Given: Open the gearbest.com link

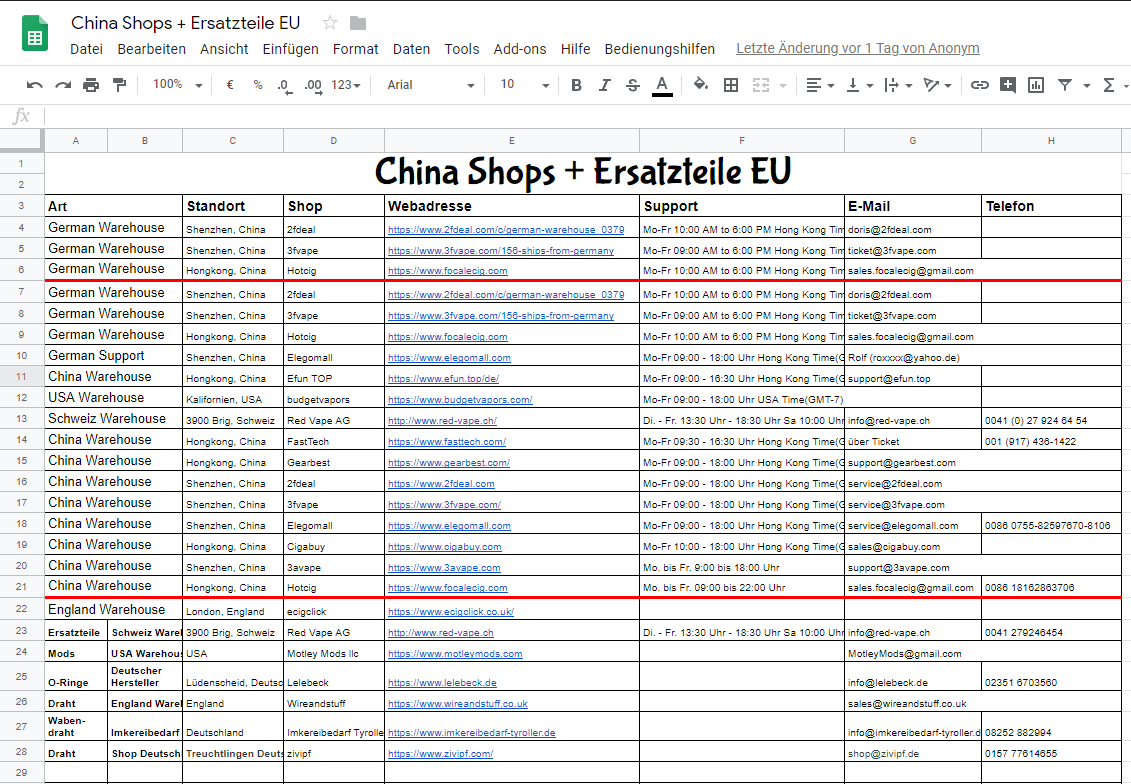Looking at the screenshot, I should [x=449, y=462].
